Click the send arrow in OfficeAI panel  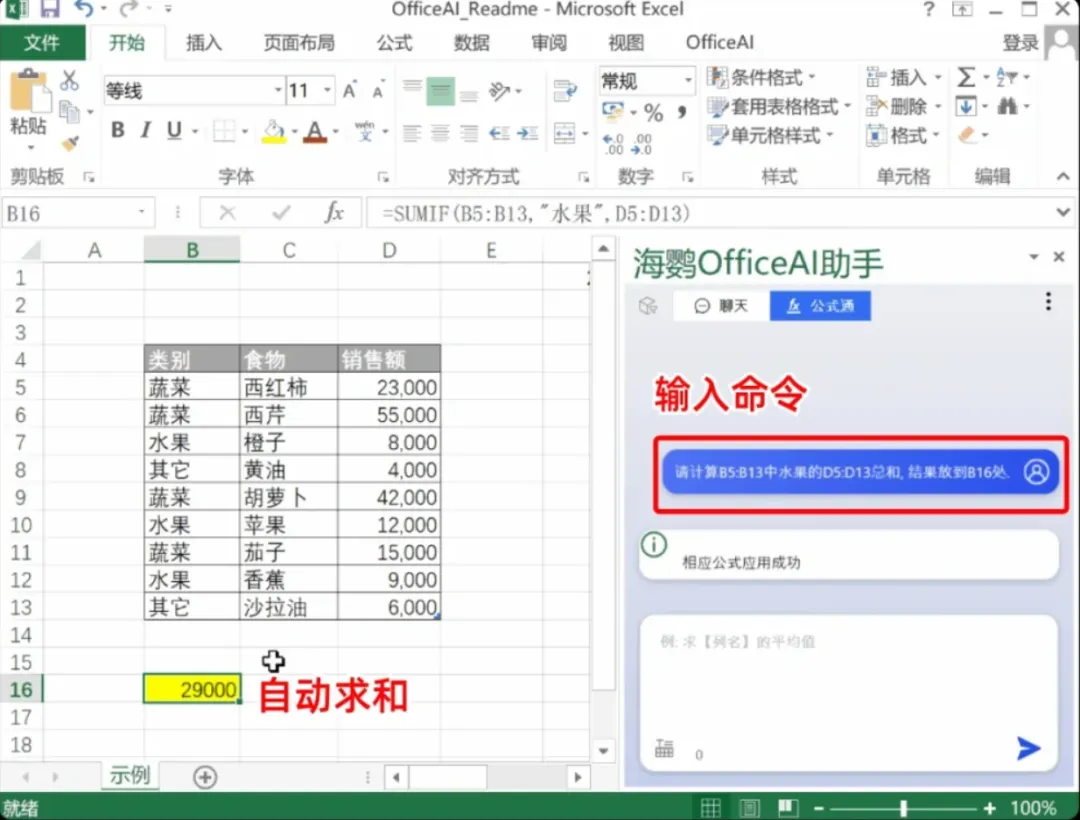1028,748
